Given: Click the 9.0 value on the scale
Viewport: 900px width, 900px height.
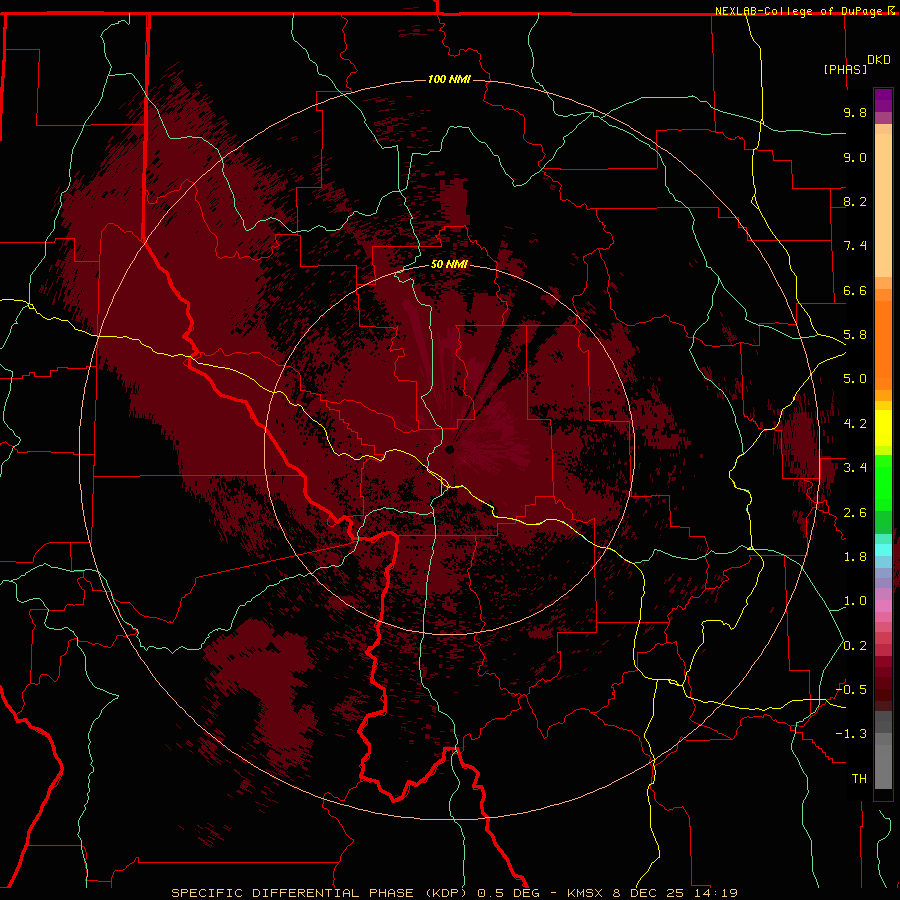Looking at the screenshot, I should pyautogui.click(x=855, y=157).
